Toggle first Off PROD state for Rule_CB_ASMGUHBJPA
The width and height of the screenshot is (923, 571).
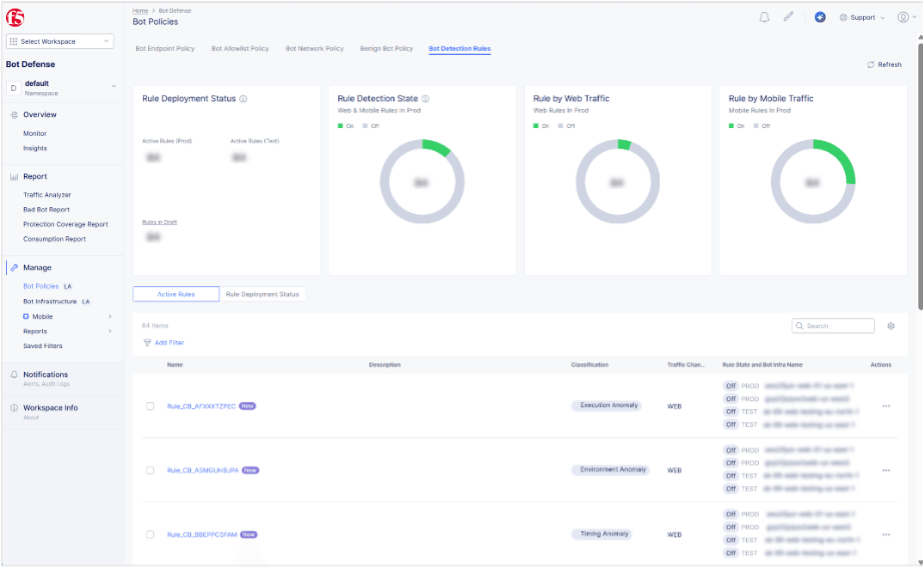click(731, 450)
